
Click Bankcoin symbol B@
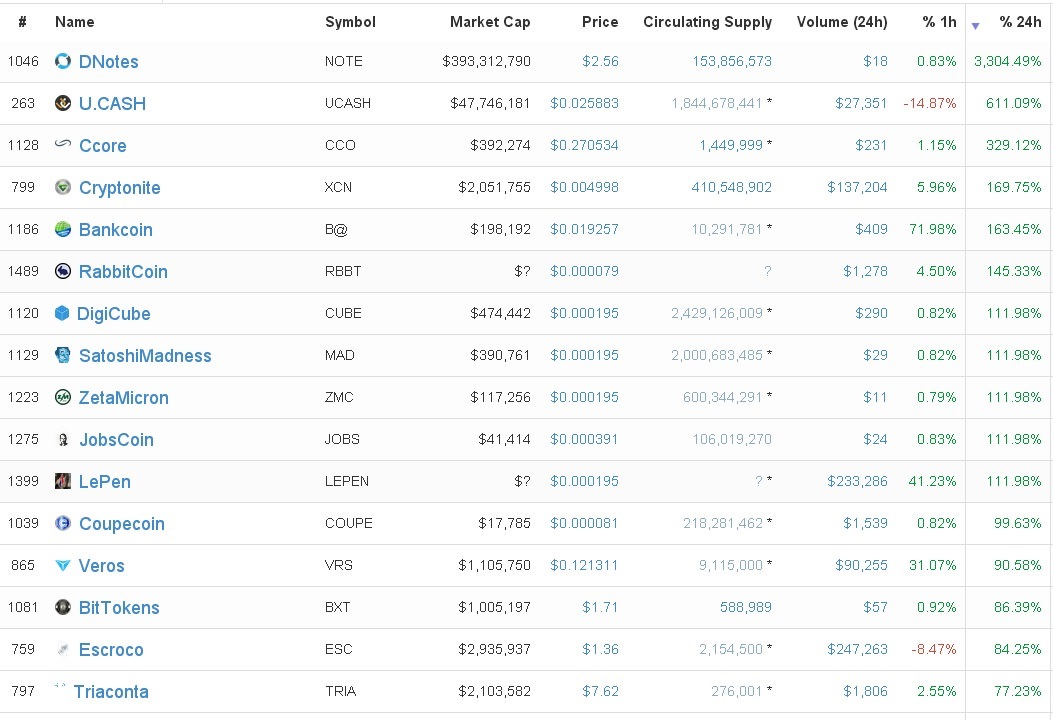coord(336,229)
